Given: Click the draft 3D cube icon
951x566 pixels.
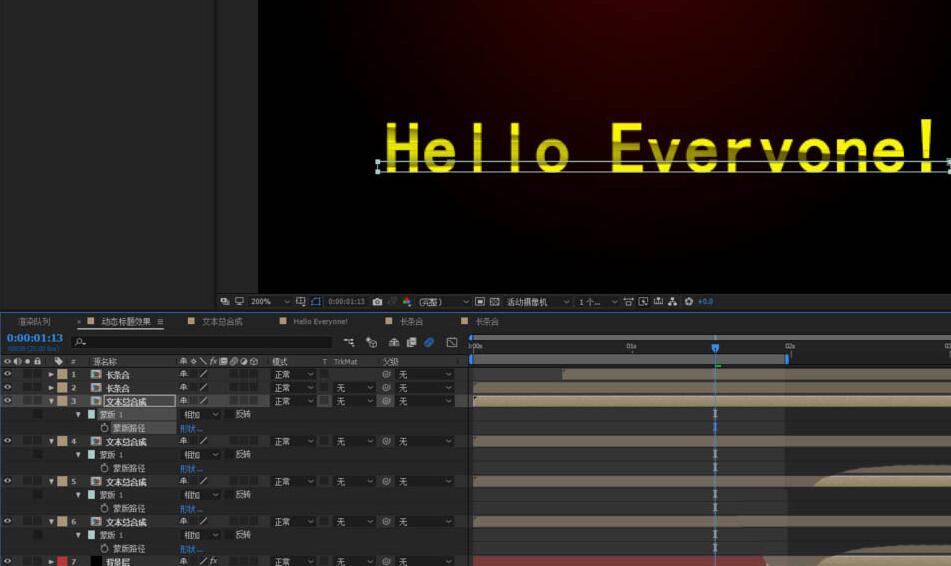Looking at the screenshot, I should [371, 342].
